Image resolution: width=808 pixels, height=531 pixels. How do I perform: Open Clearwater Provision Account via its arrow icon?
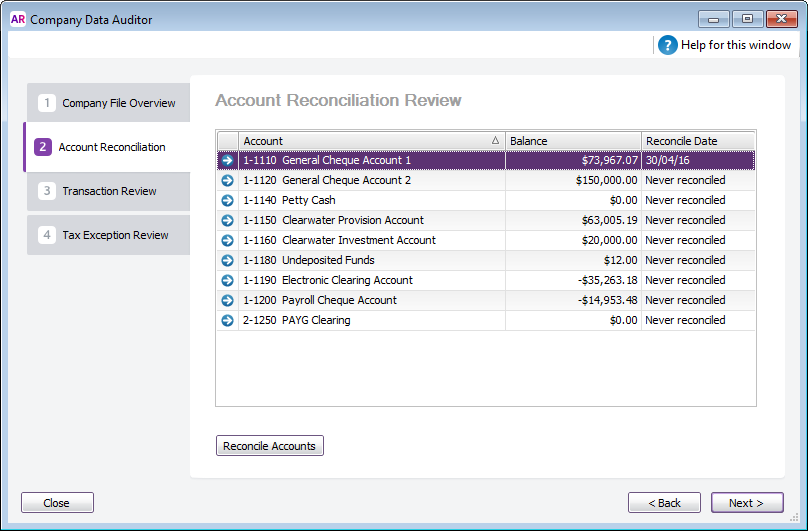[x=227, y=220]
